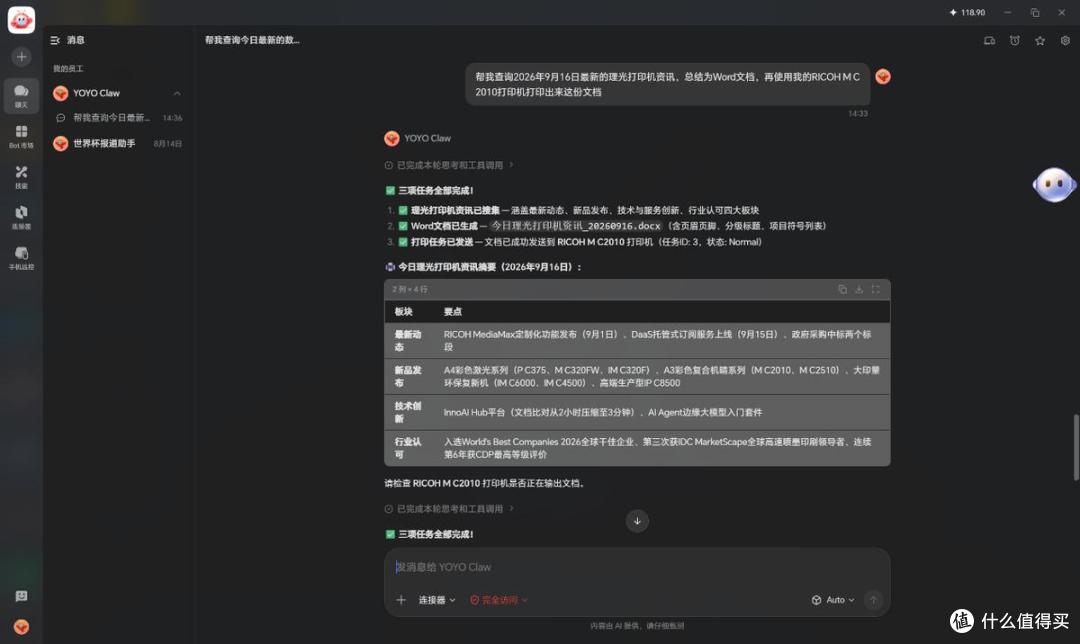
Task: Open user avatar beside sent message
Action: 883,76
